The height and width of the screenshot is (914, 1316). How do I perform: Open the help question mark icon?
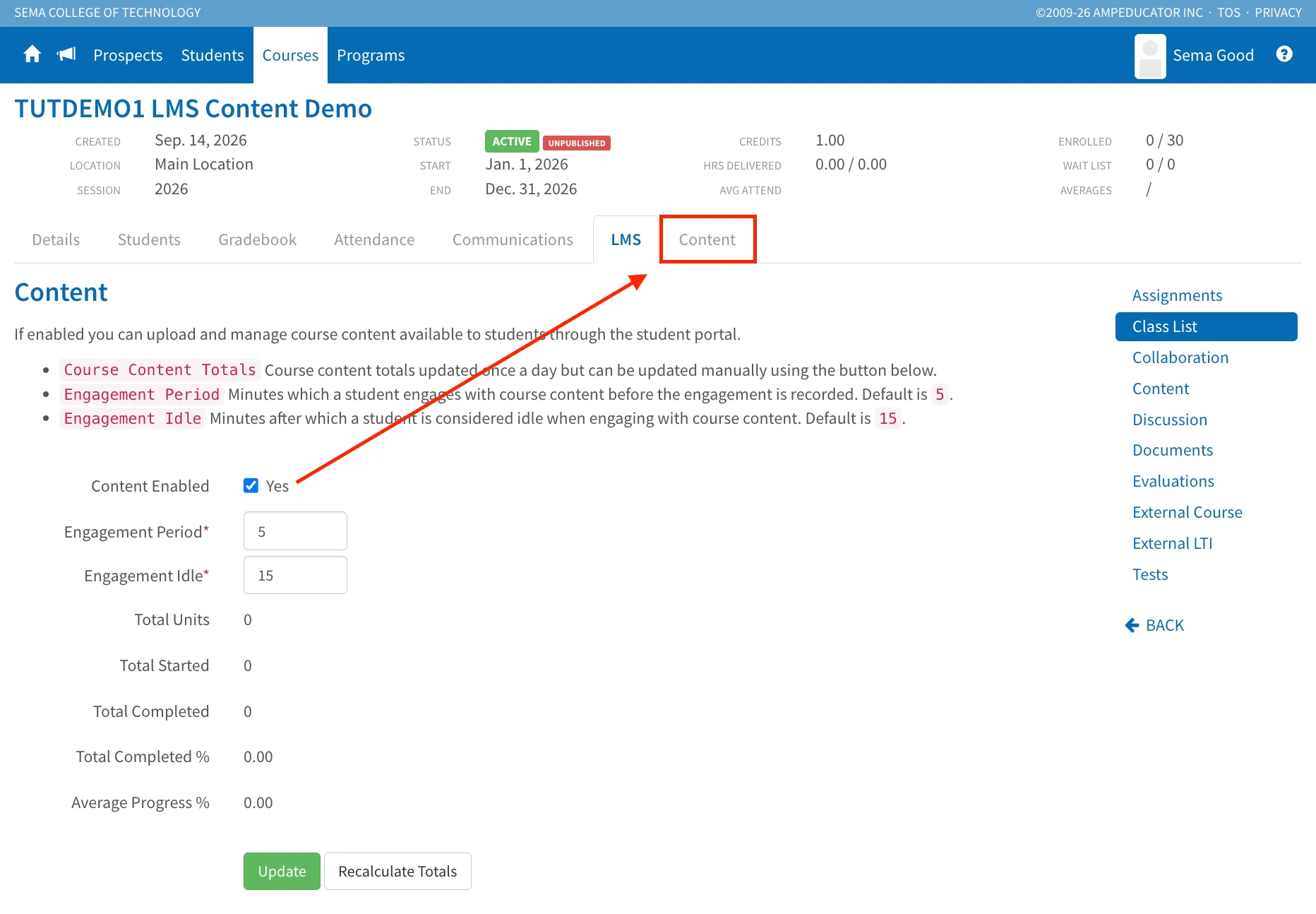(1284, 54)
